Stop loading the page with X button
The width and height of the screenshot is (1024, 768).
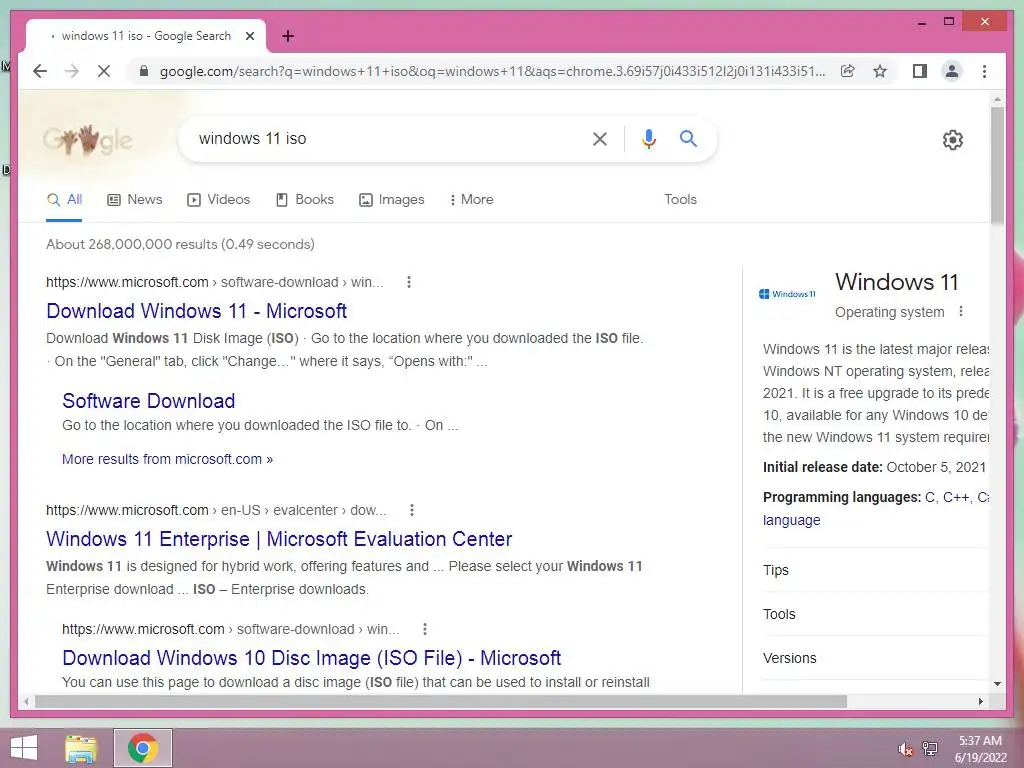coord(104,71)
